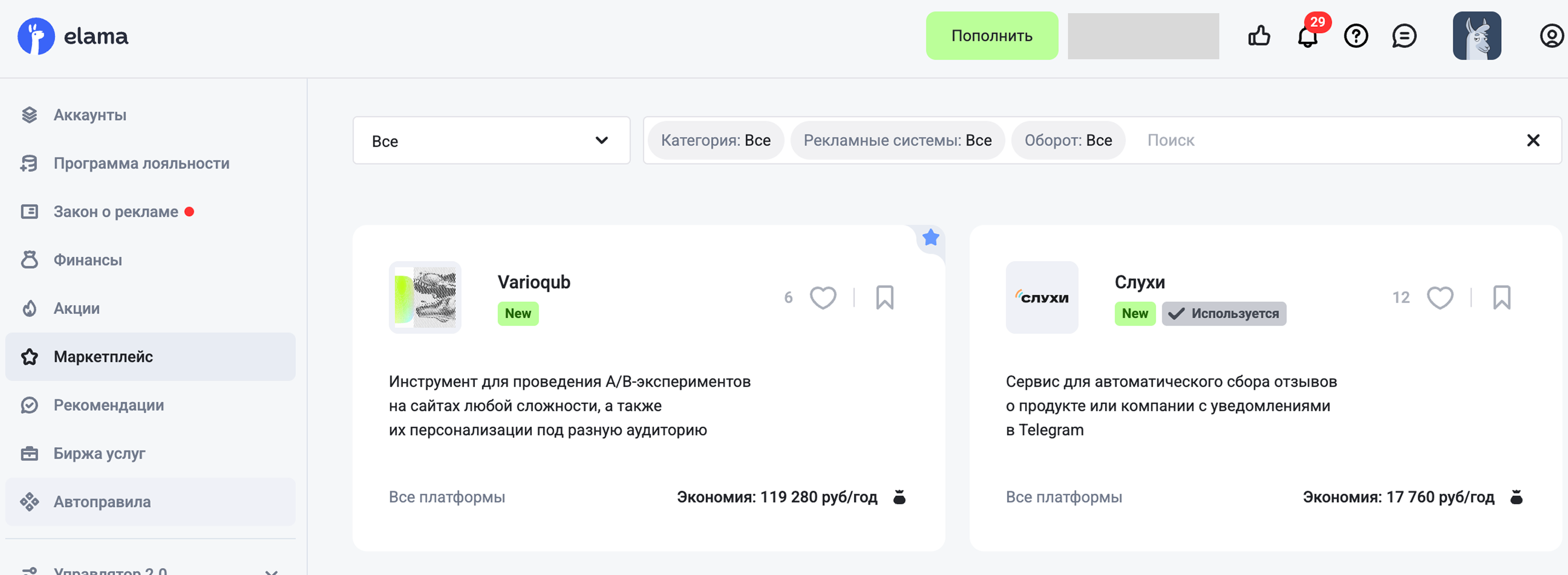Screen dimensions: 1568x575
Task: Open the Рекламные системы filter
Action: coord(896,140)
